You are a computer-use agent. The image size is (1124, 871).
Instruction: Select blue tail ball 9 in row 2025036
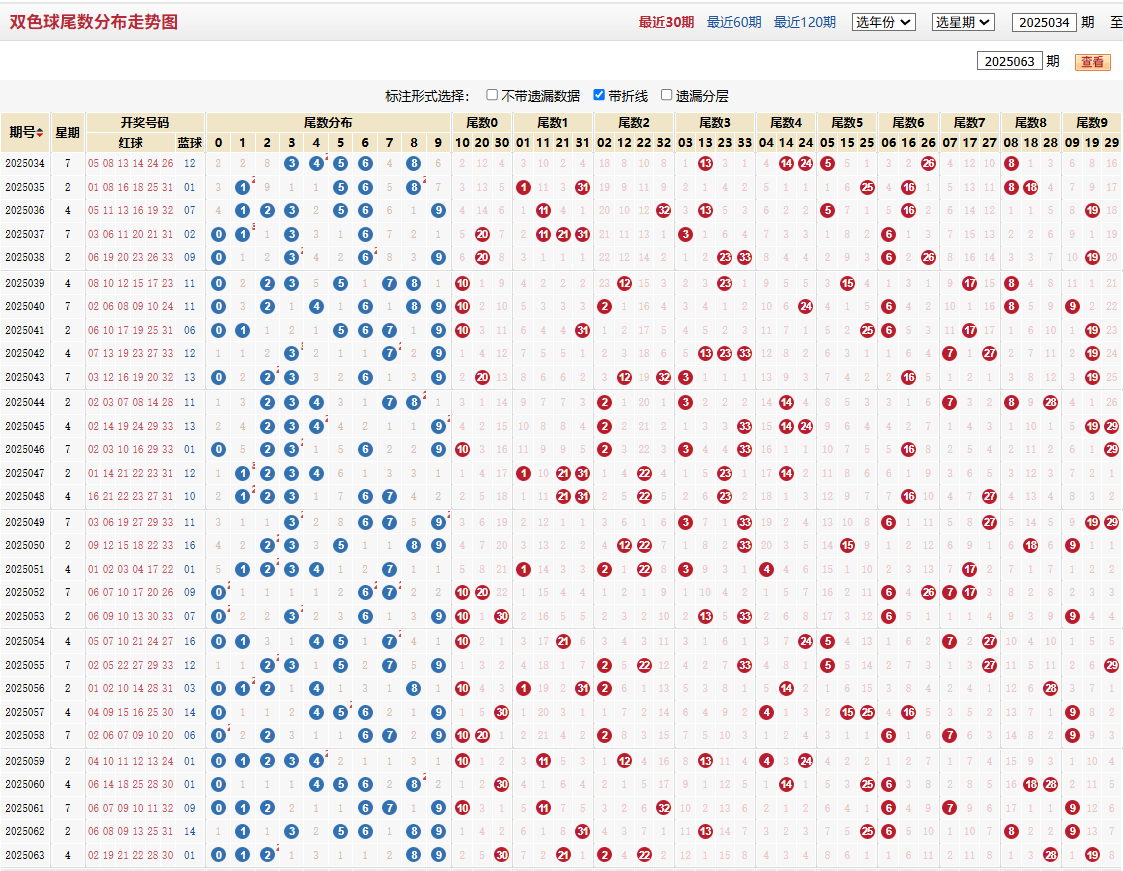[x=439, y=211]
